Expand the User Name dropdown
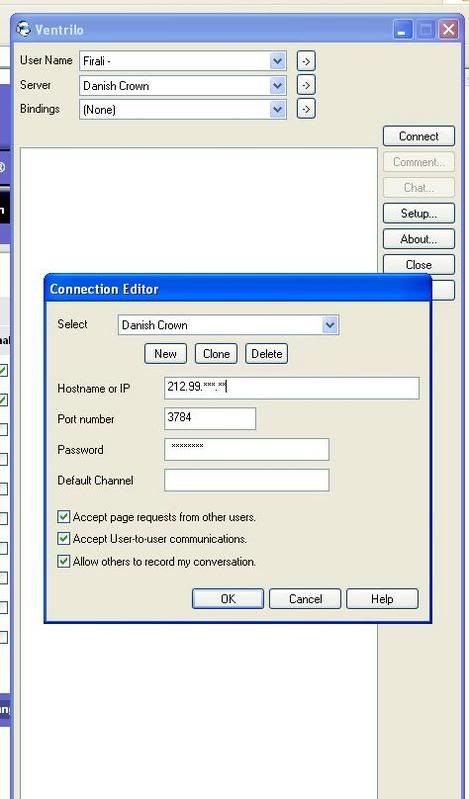Viewport: 469px width, 799px height. [x=277, y=61]
